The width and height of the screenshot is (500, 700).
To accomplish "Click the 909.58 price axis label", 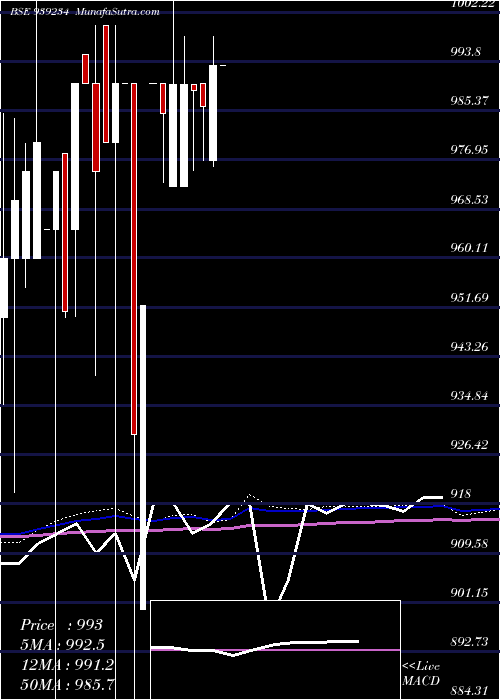I will click(469, 544).
